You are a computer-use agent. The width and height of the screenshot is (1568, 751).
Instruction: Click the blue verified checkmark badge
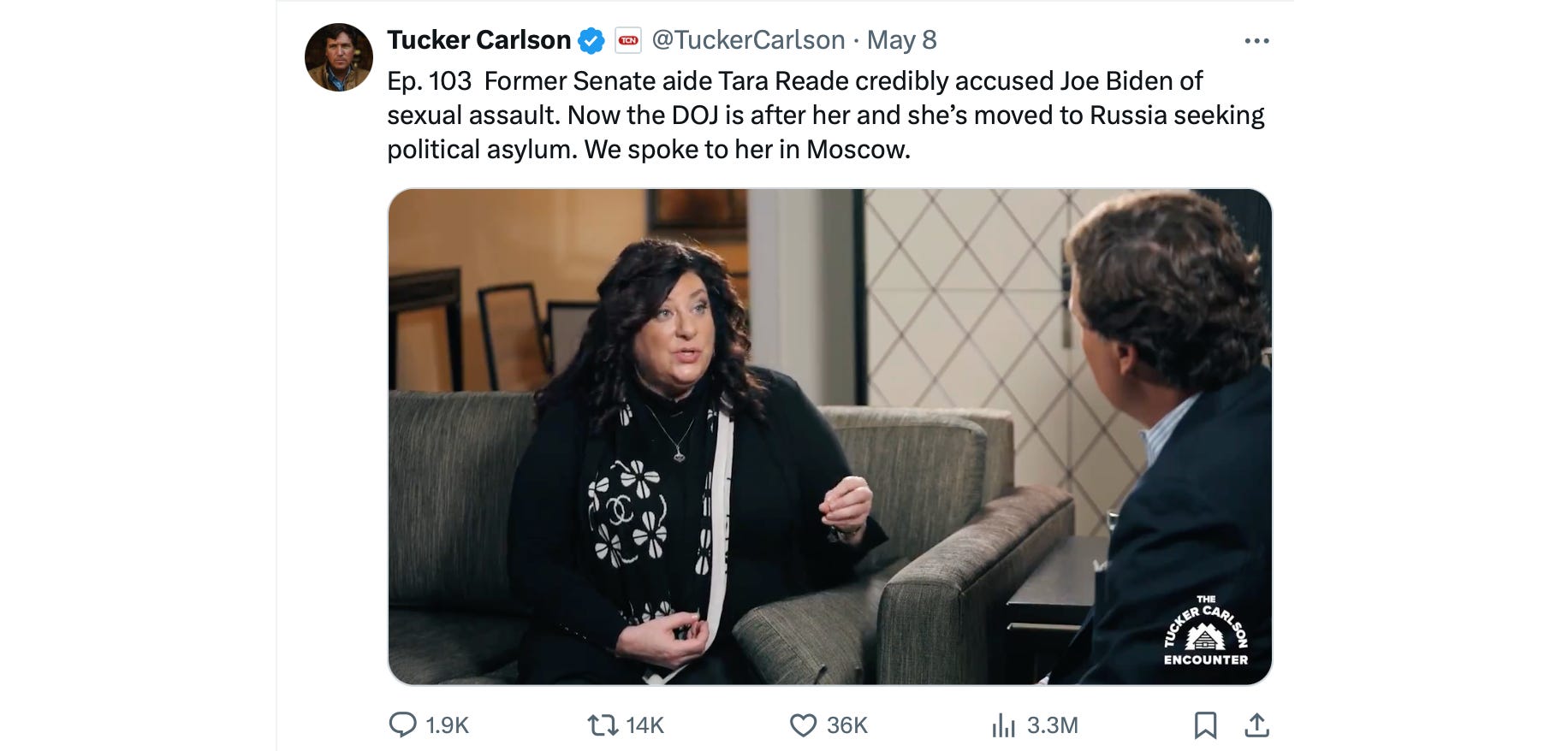pyautogui.click(x=591, y=40)
